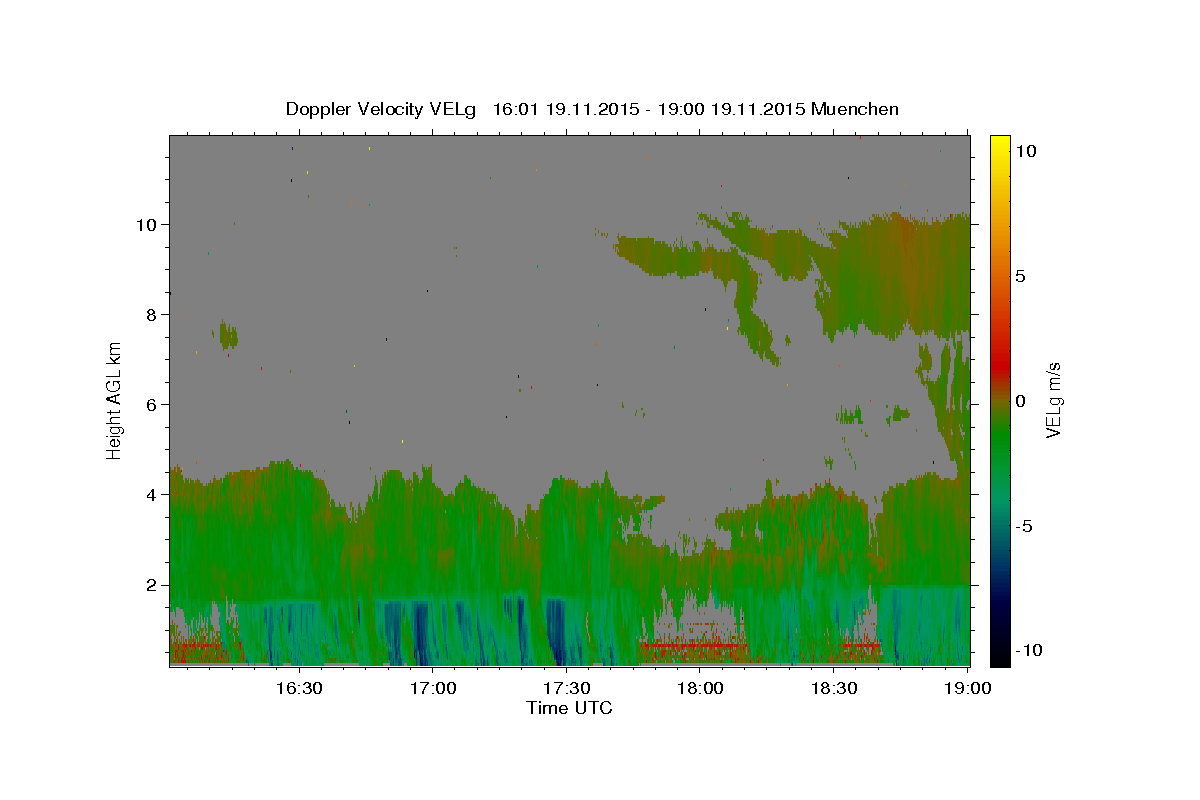Click the height axis label 4

point(153,495)
